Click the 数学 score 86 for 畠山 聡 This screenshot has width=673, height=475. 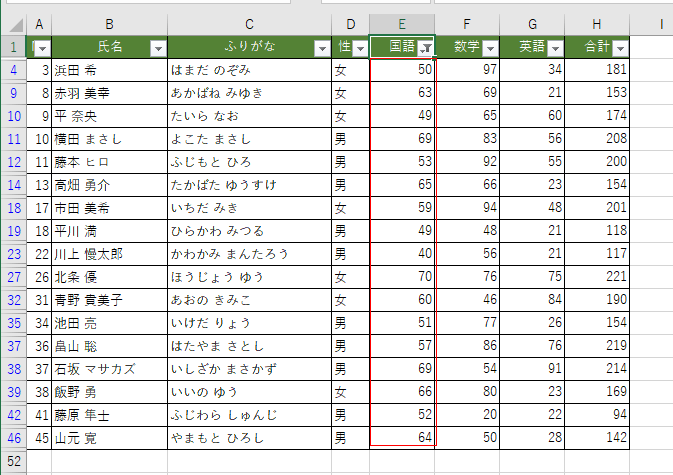click(x=467, y=346)
